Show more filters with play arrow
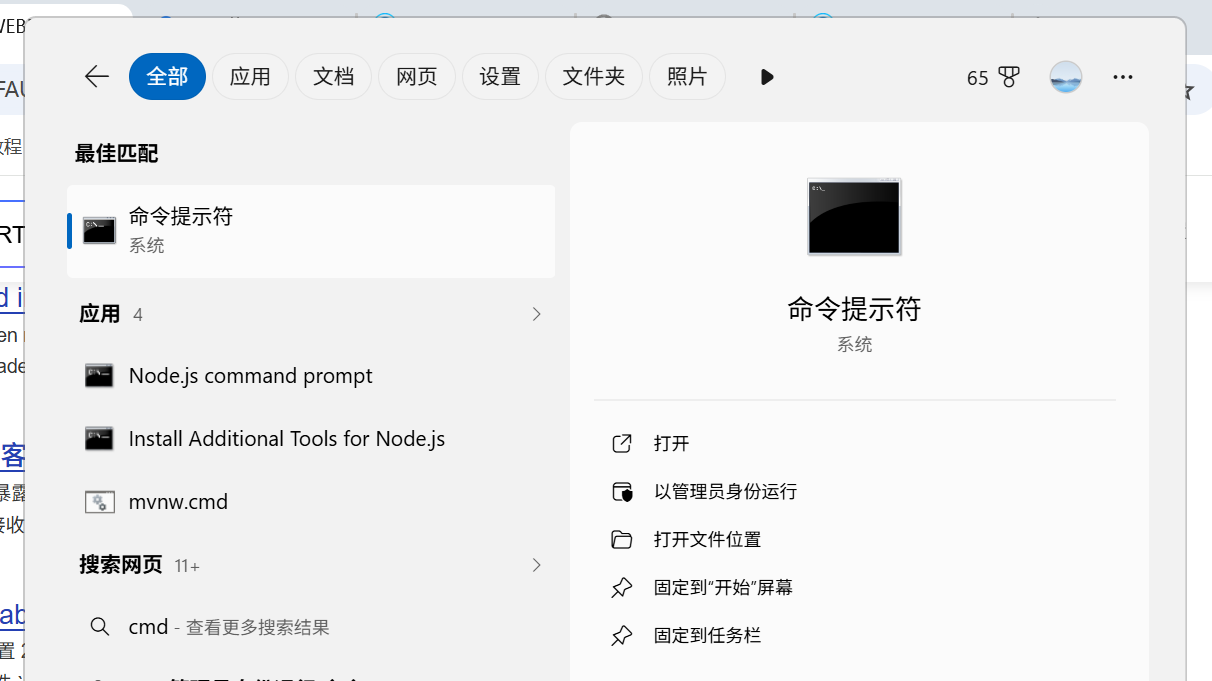 (x=767, y=77)
